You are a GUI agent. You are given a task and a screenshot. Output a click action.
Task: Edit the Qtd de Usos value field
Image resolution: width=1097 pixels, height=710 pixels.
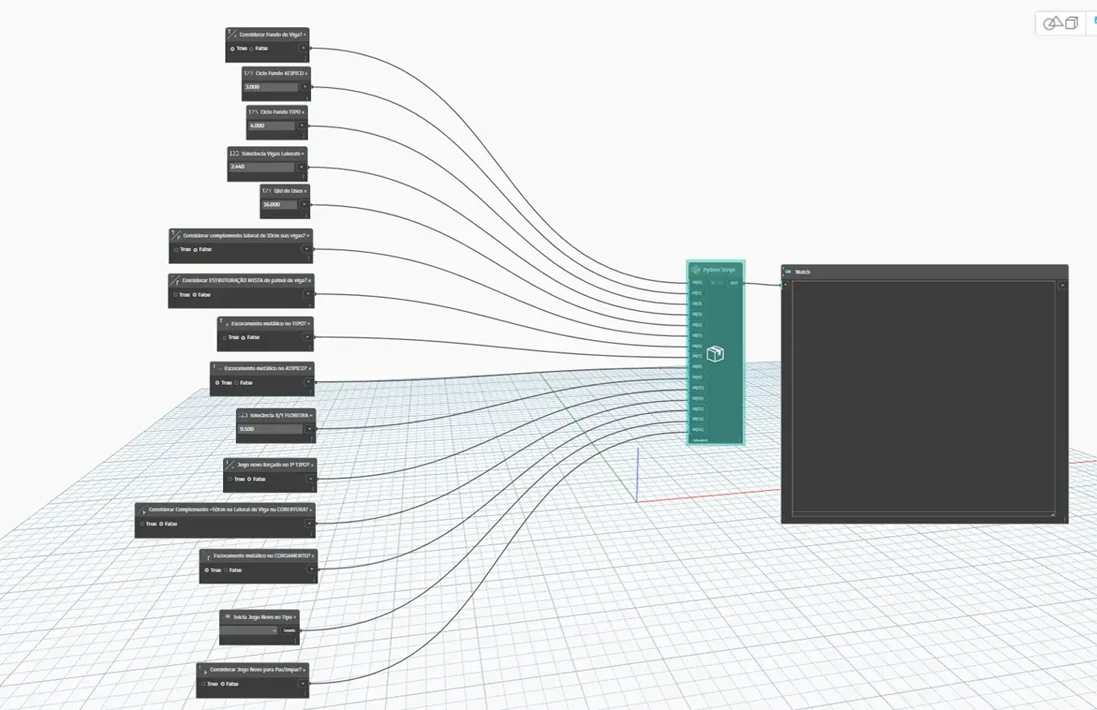pos(280,205)
